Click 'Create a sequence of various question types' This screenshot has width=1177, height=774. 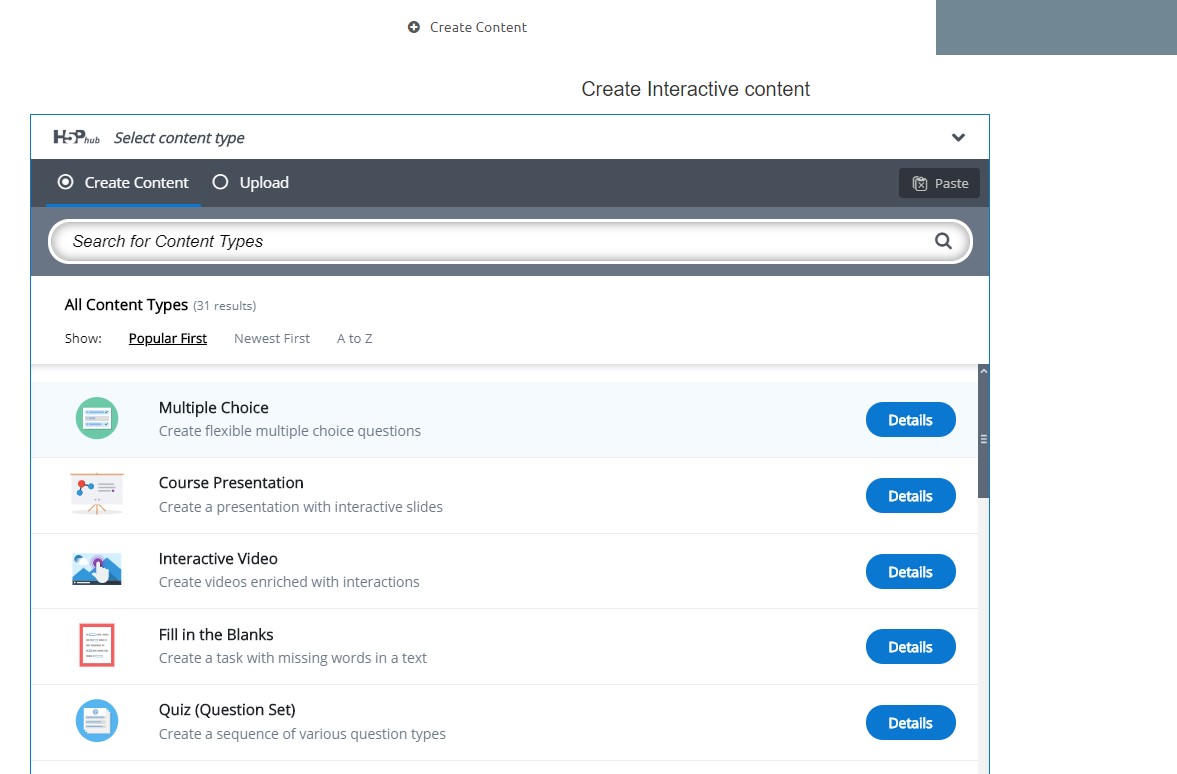click(302, 733)
